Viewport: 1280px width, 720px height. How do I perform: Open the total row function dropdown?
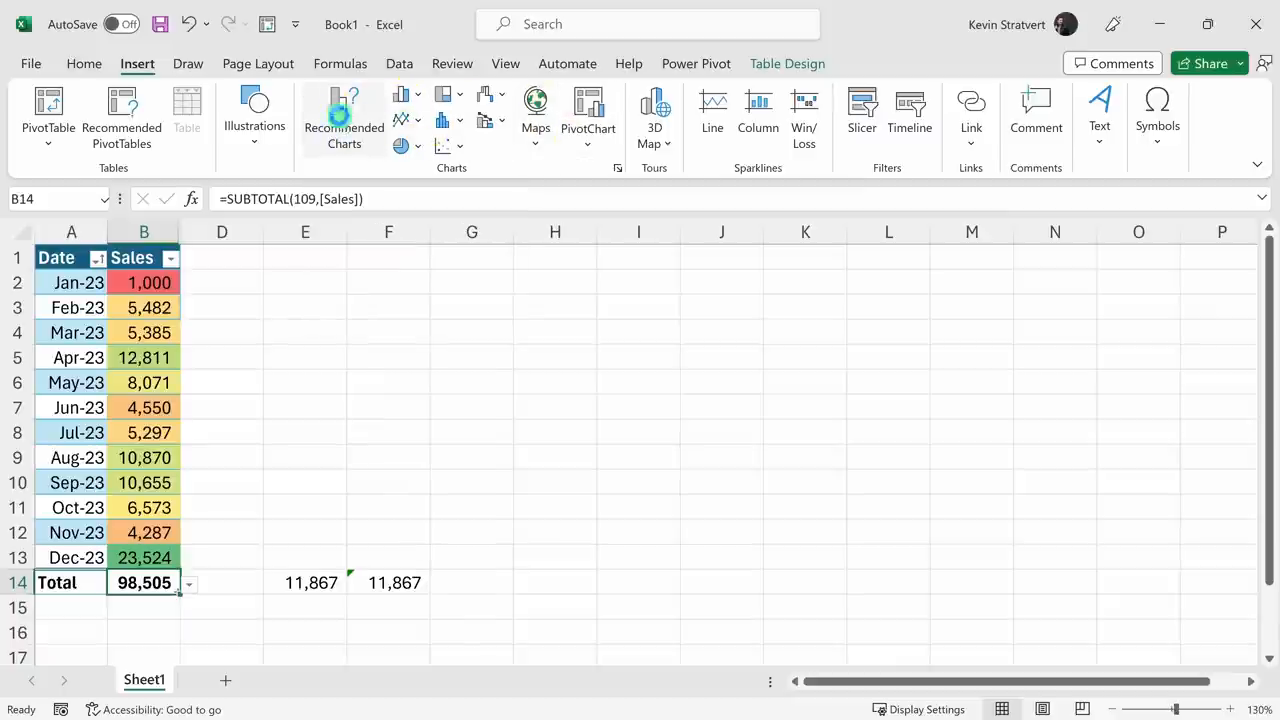tap(189, 584)
